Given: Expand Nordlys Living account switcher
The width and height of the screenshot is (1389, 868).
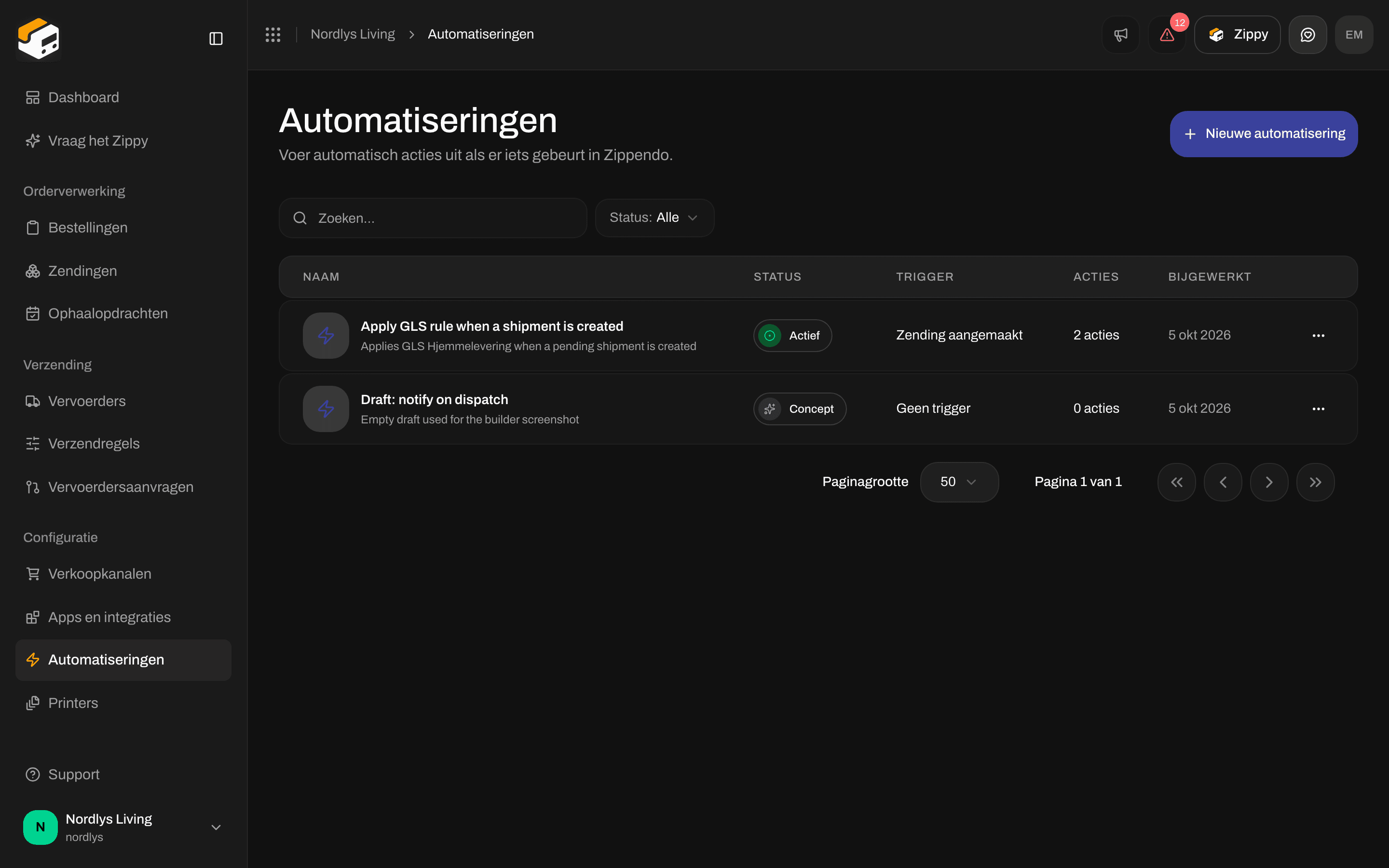Looking at the screenshot, I should [123, 827].
